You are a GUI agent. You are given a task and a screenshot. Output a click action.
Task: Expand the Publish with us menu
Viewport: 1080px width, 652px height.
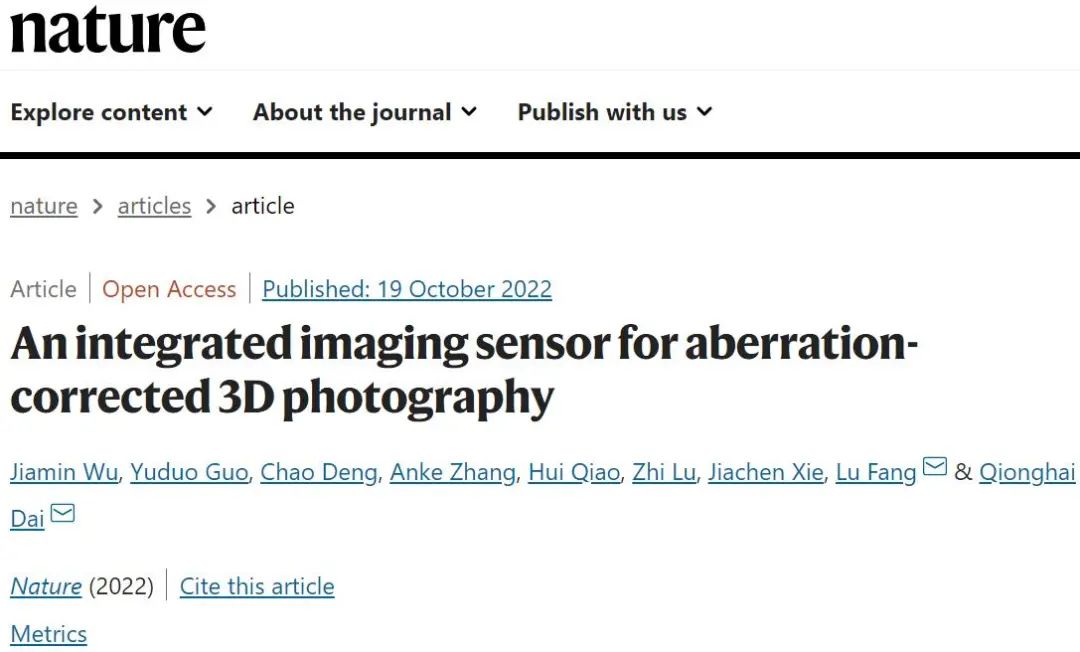tap(614, 112)
